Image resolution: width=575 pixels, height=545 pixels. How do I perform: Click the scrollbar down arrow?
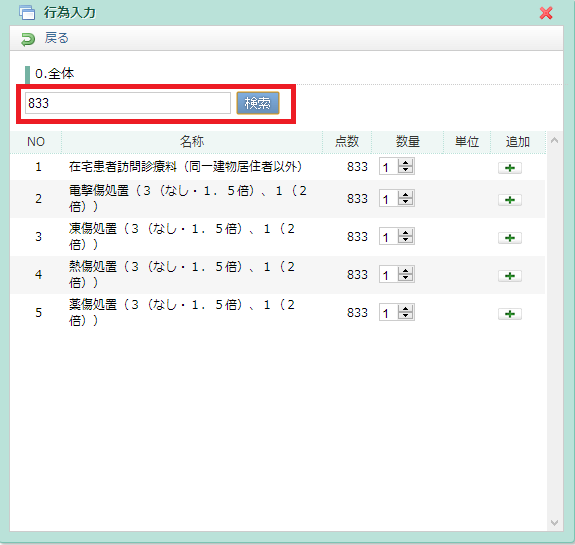[x=554, y=523]
